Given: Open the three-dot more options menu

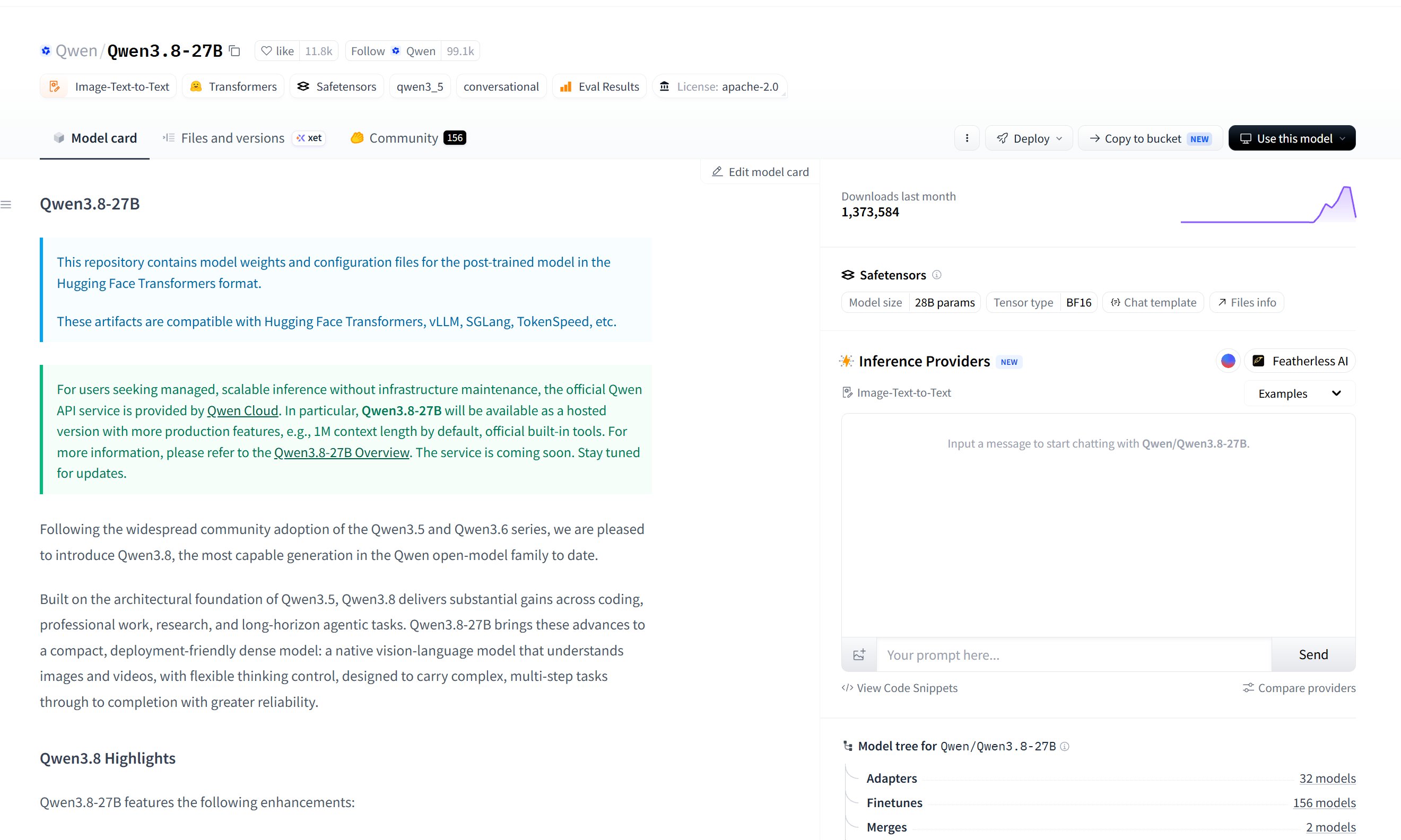Looking at the screenshot, I should pos(967,138).
